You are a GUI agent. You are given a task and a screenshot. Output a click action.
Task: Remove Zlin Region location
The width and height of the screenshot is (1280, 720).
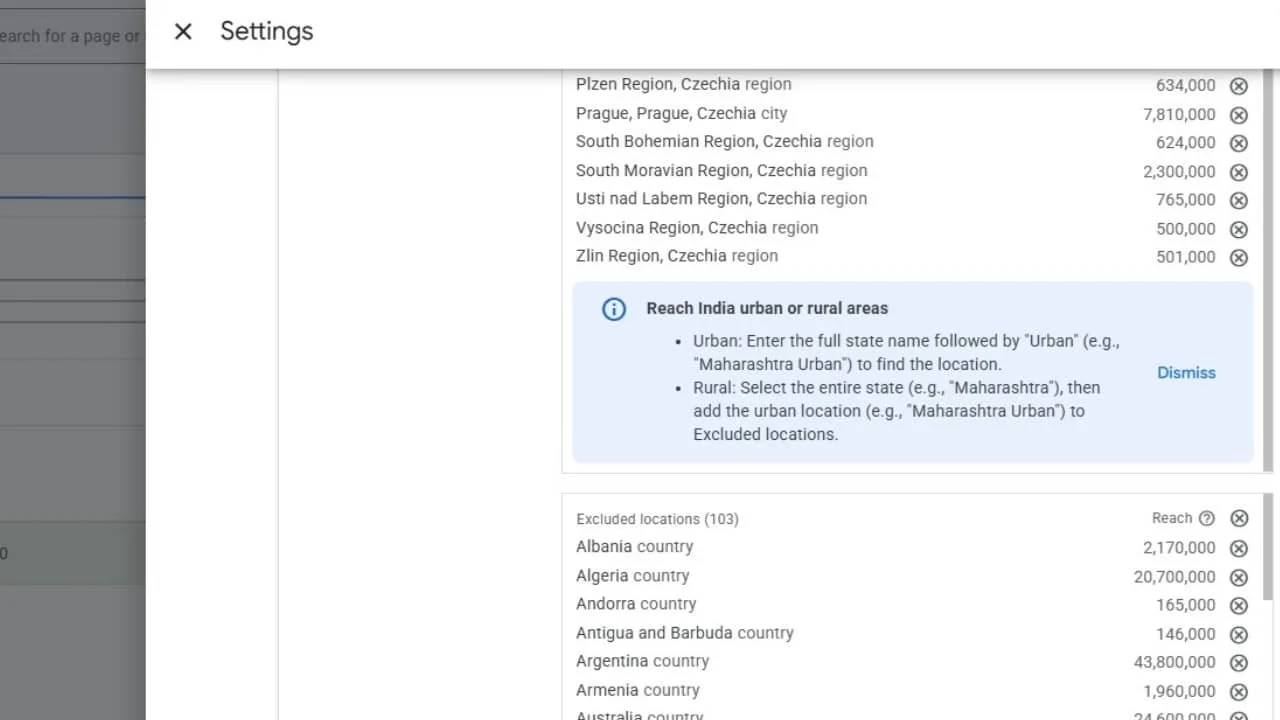[1239, 257]
